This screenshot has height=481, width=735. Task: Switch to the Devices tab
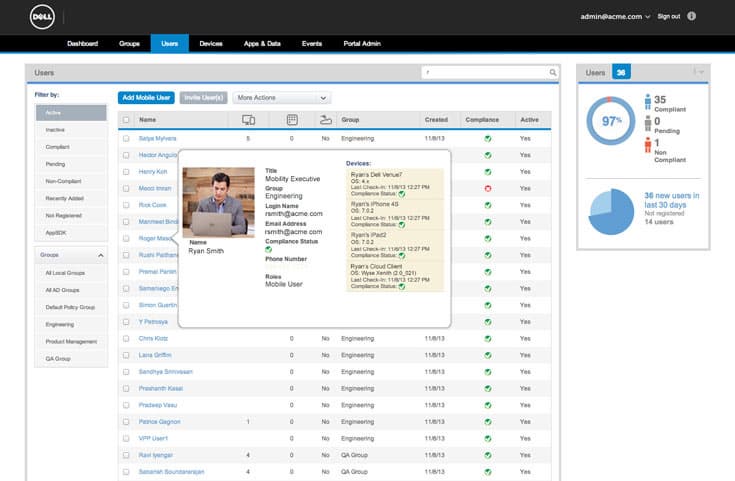(x=210, y=44)
